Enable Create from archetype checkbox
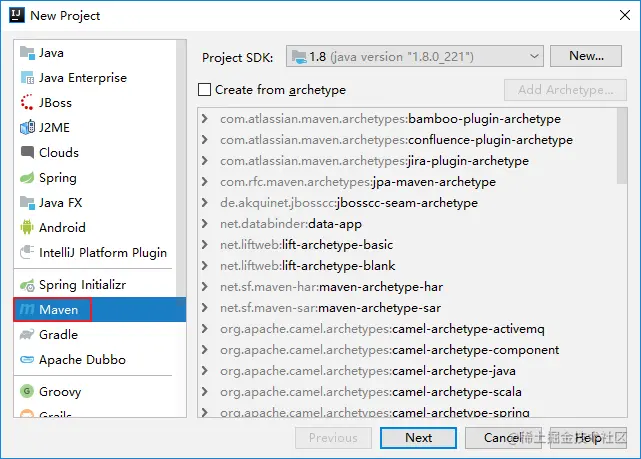This screenshot has height=459, width=641. tap(204, 90)
